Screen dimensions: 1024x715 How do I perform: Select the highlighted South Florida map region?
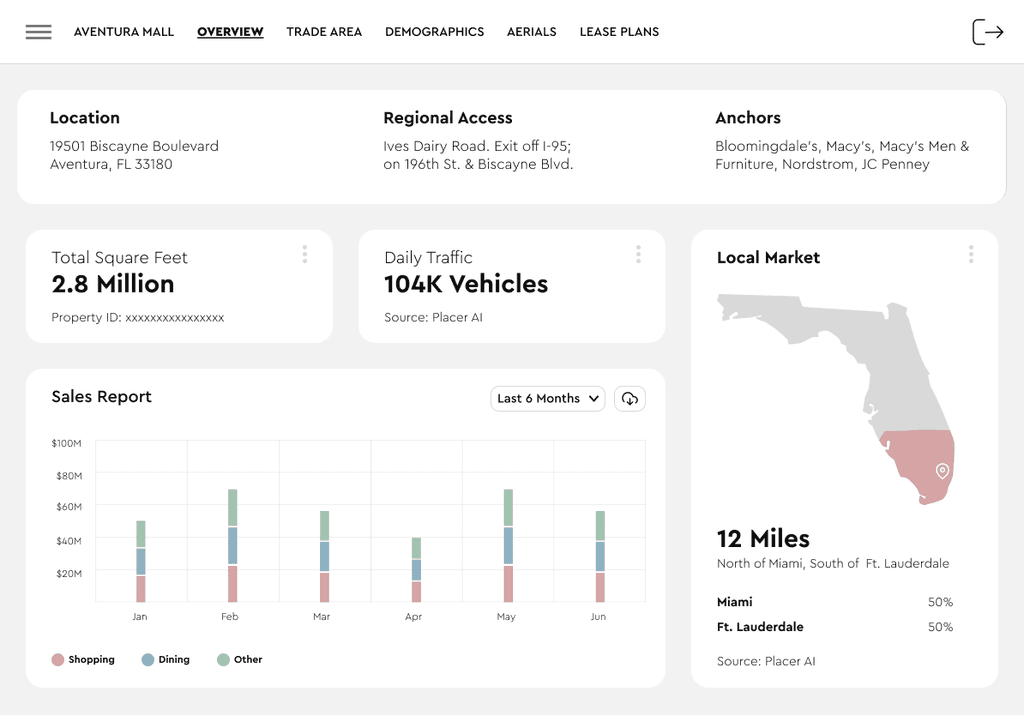coord(918,464)
